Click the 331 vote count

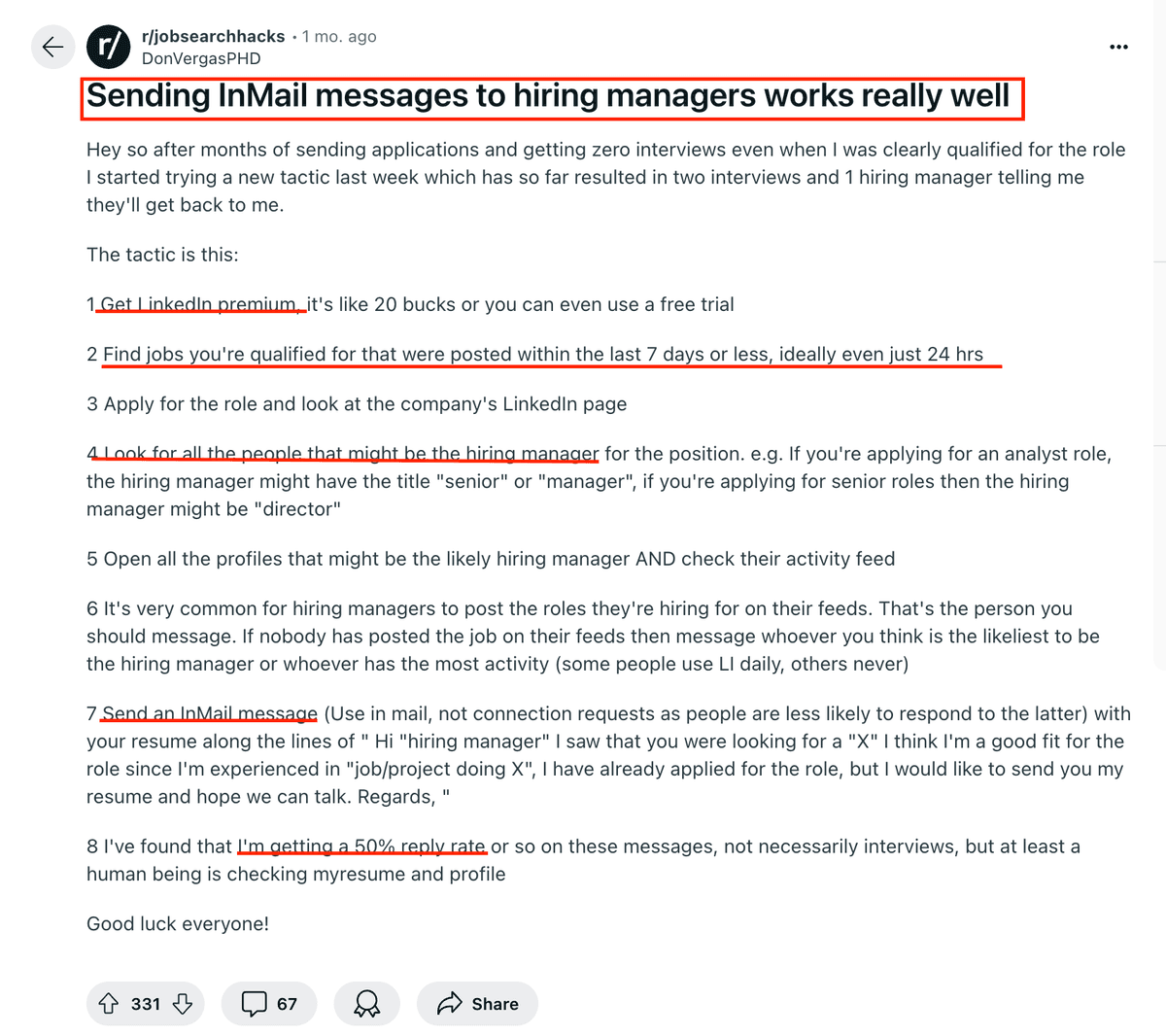coord(146,1003)
